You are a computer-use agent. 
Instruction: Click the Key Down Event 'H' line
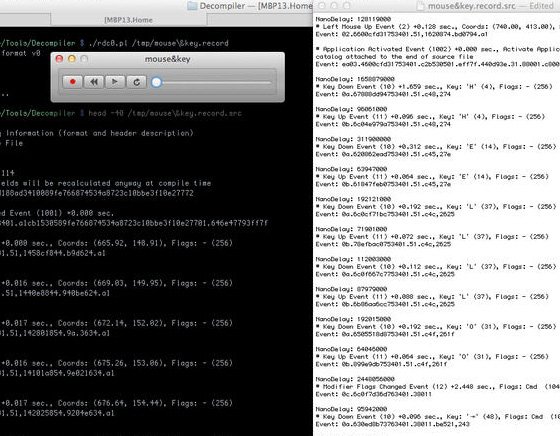click(x=434, y=86)
